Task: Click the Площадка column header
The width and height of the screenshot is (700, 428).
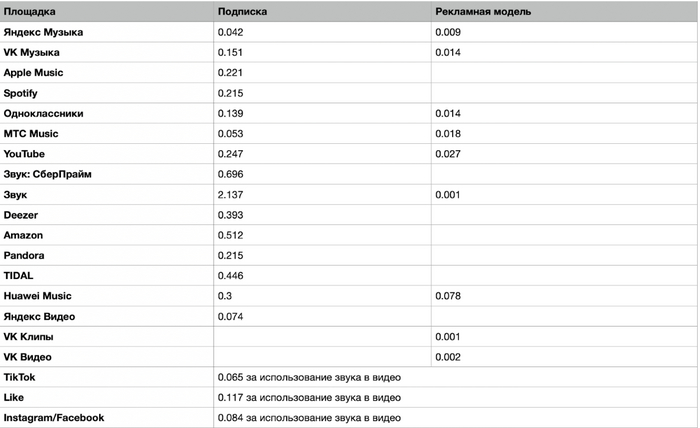Action: pos(29,12)
